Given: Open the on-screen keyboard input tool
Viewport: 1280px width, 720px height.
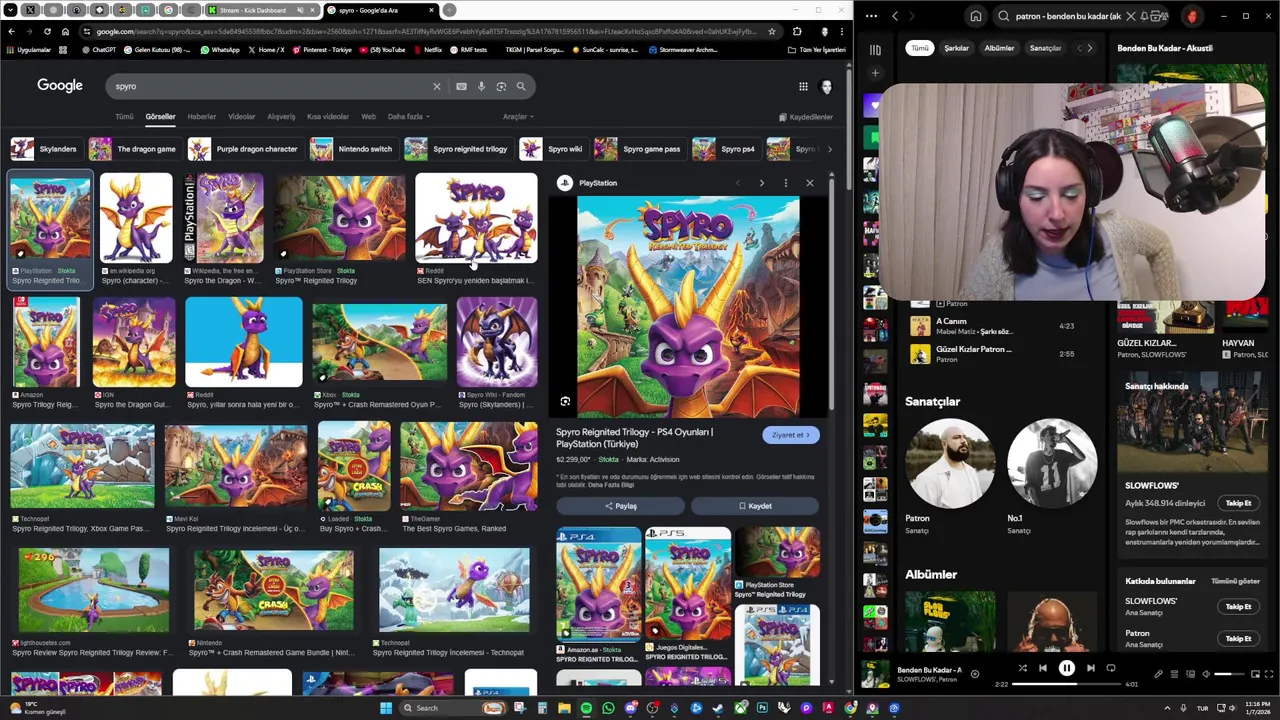Looking at the screenshot, I should (461, 86).
